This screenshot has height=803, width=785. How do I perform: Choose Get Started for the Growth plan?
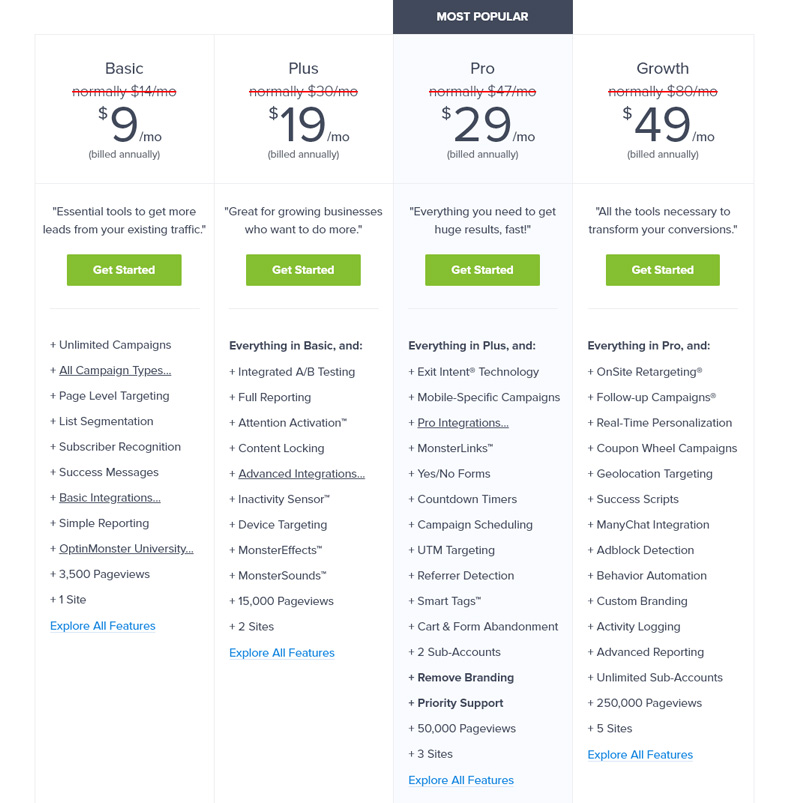[x=662, y=270]
